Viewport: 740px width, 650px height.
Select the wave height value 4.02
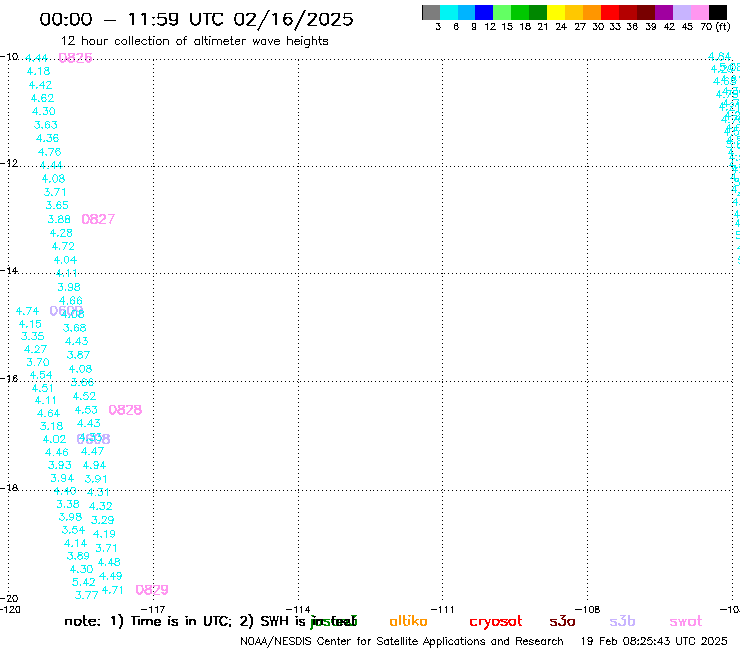(54, 439)
